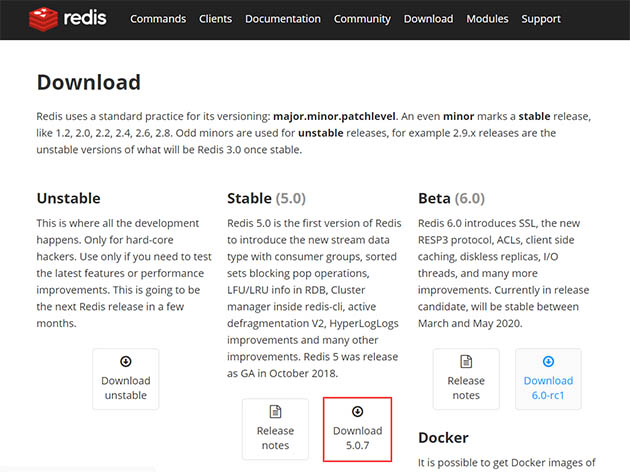Image resolution: width=630 pixels, height=472 pixels.
Task: Open the Commands menu item
Action: pos(158,19)
